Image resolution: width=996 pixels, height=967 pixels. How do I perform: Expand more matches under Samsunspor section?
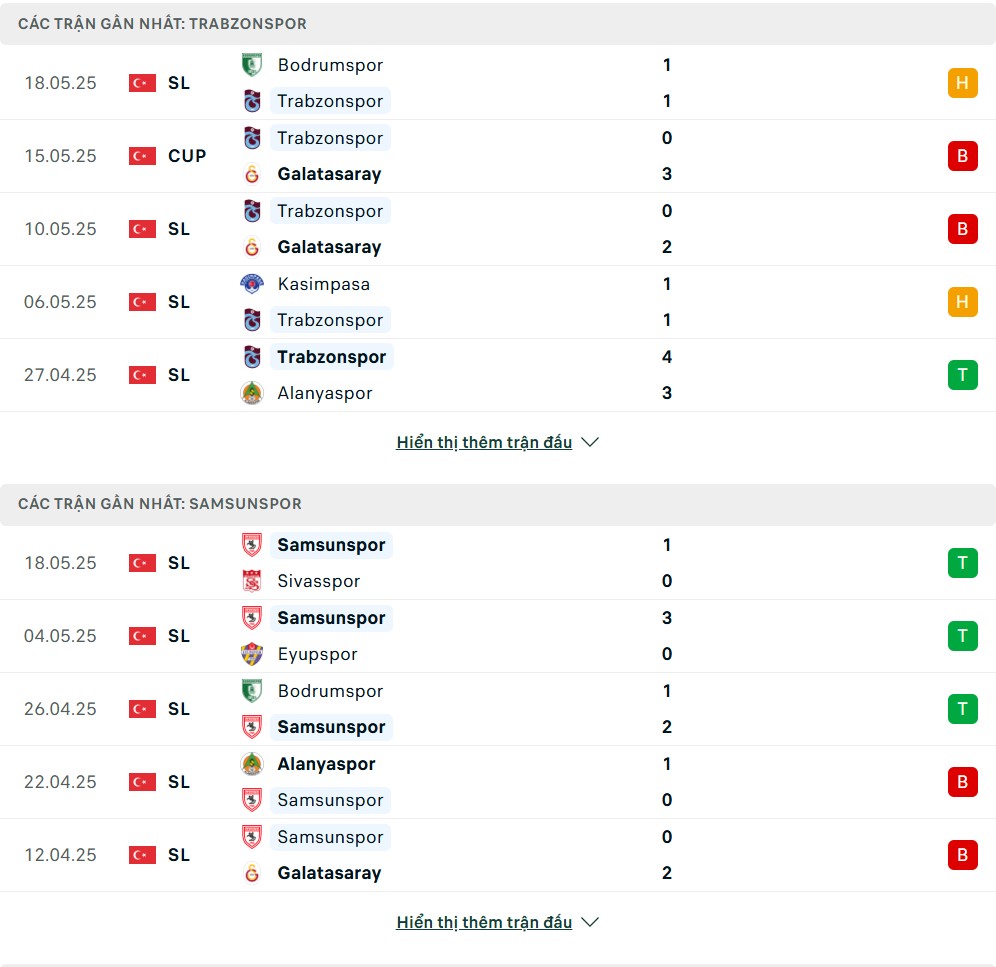coord(484,922)
